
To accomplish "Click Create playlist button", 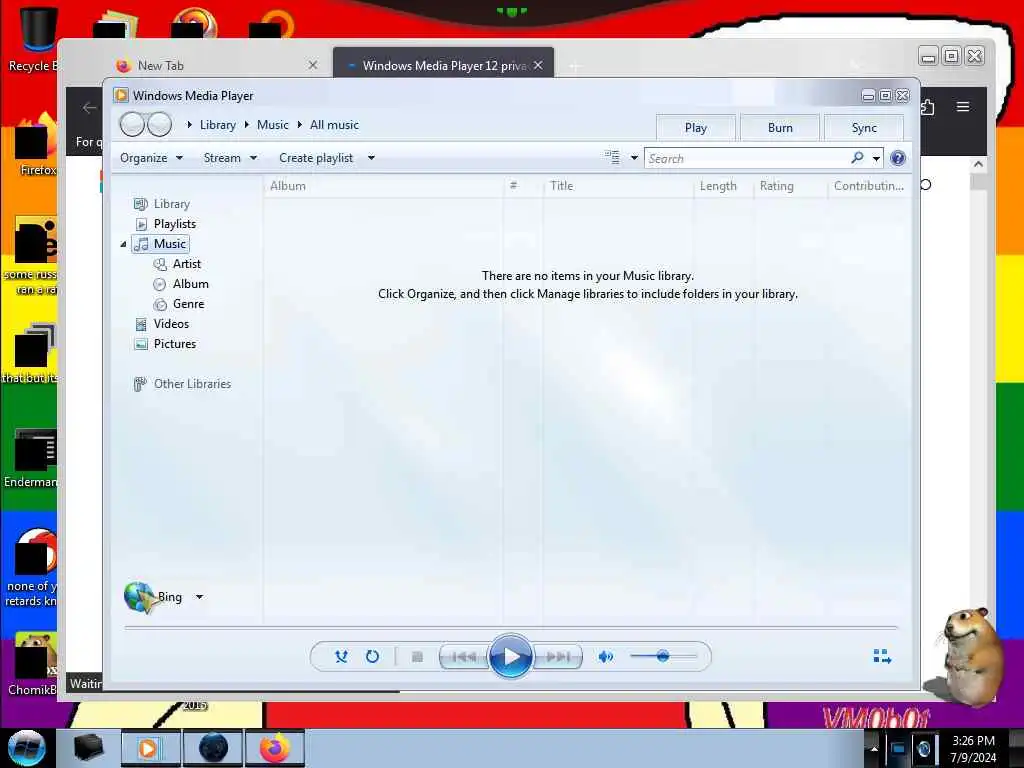I will 316,158.
